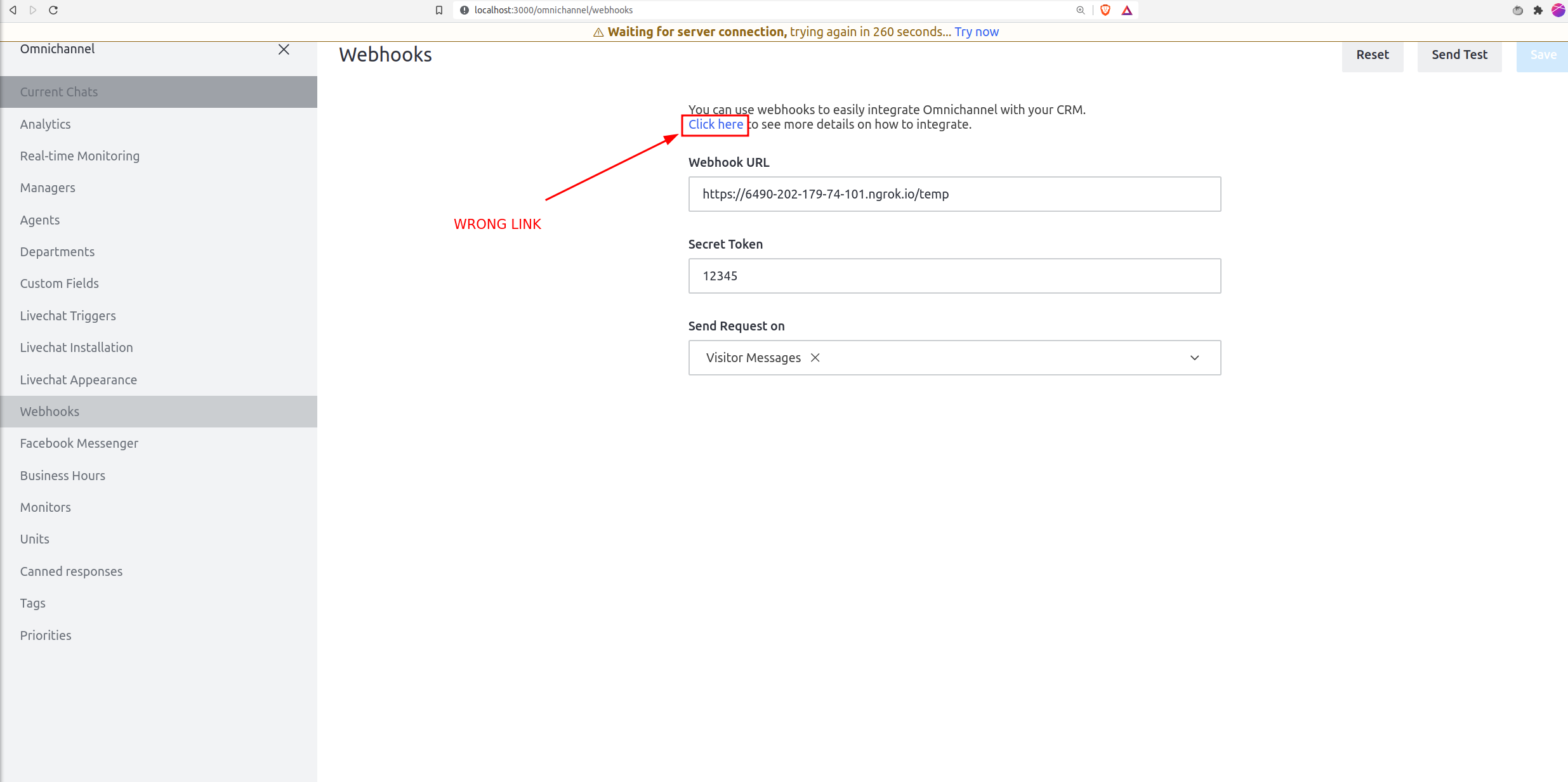
Task: Click the browser back arrow icon
Action: coord(13,10)
